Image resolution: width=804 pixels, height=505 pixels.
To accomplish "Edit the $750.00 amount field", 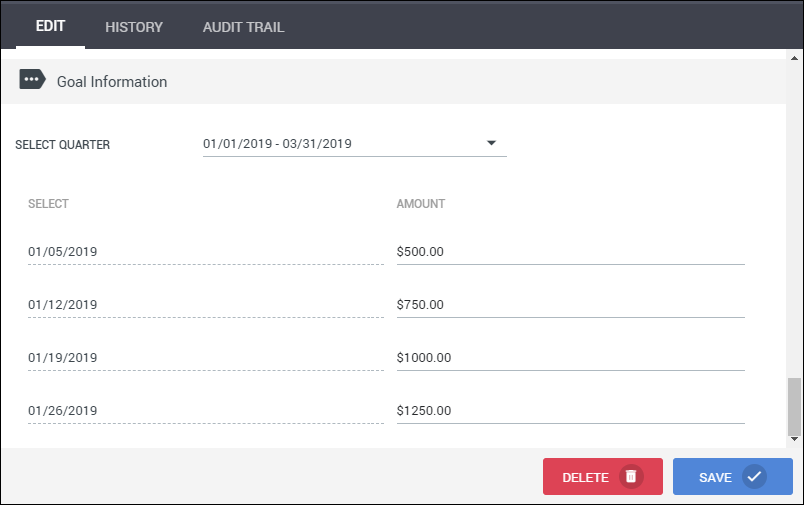I will coord(570,305).
